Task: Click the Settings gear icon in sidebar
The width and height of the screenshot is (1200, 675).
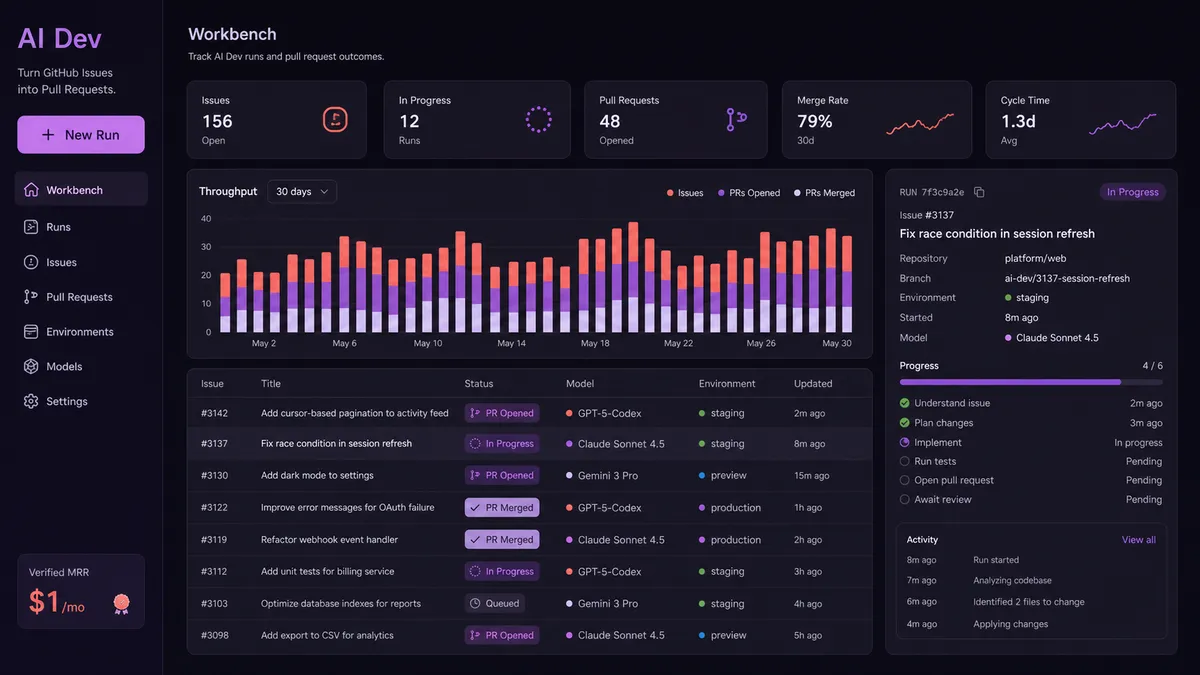Action: point(31,401)
